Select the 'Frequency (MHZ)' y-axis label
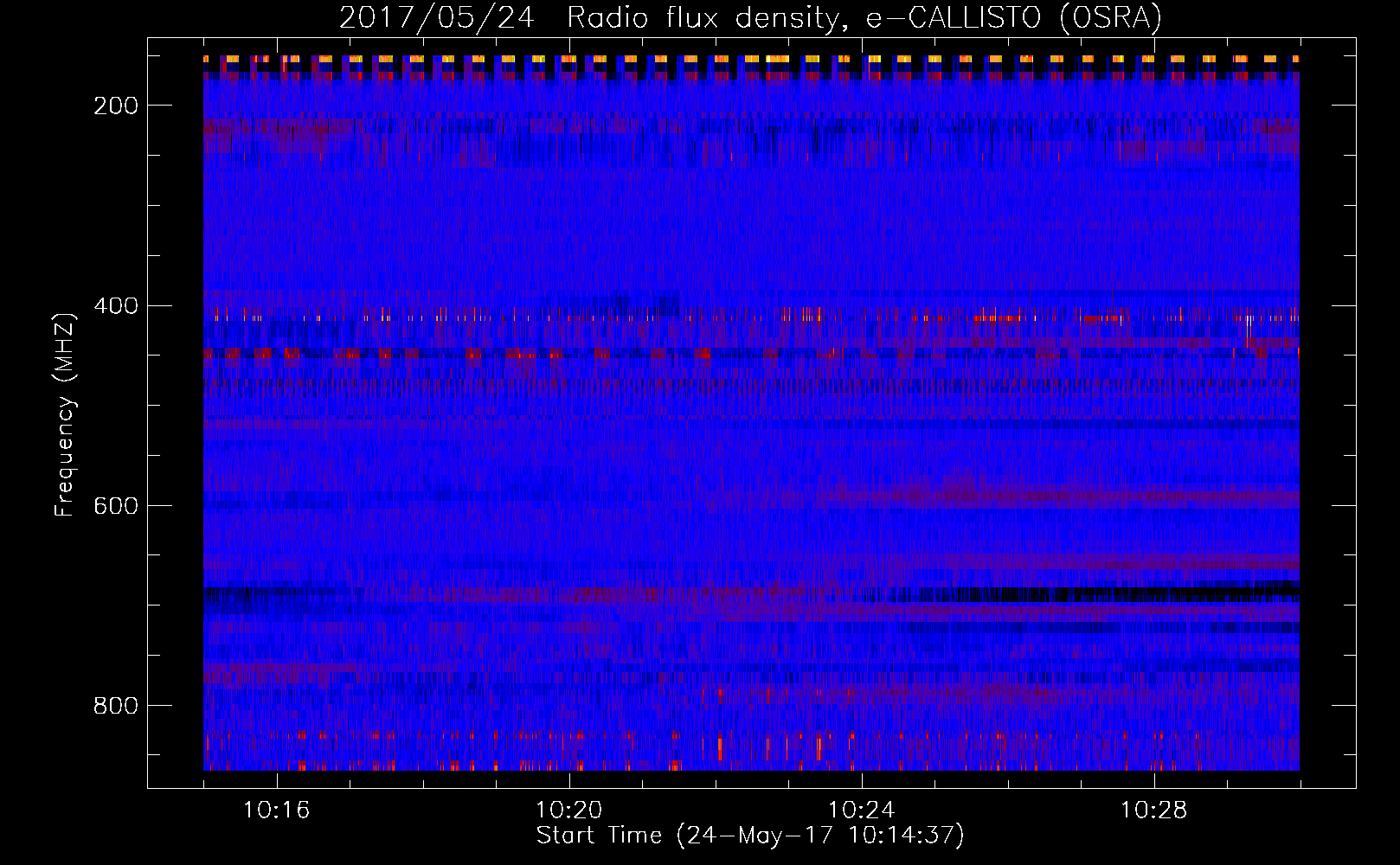Image resolution: width=1400 pixels, height=865 pixels. pos(65,414)
